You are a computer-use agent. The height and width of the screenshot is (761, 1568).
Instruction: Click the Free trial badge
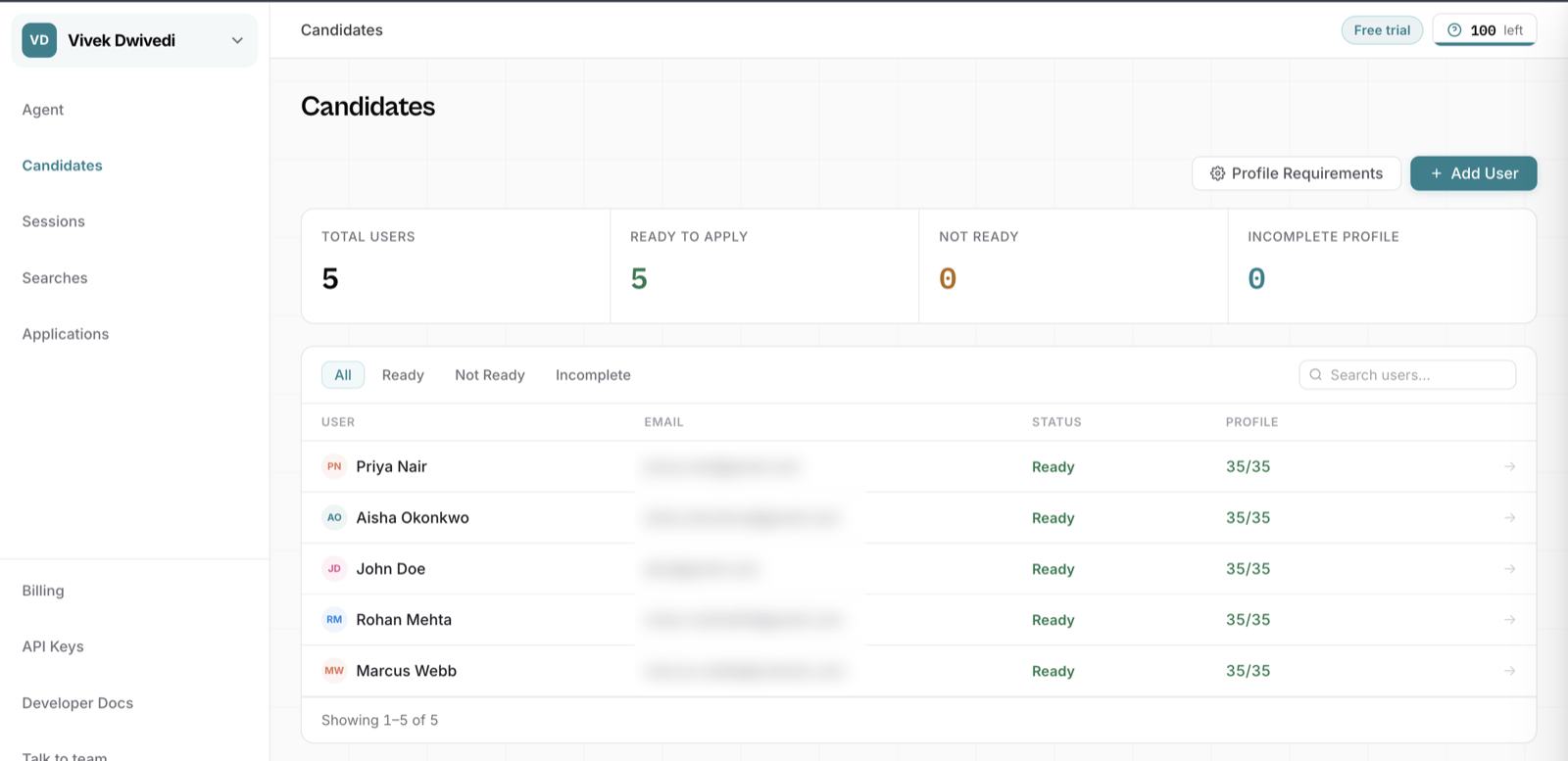pos(1382,30)
